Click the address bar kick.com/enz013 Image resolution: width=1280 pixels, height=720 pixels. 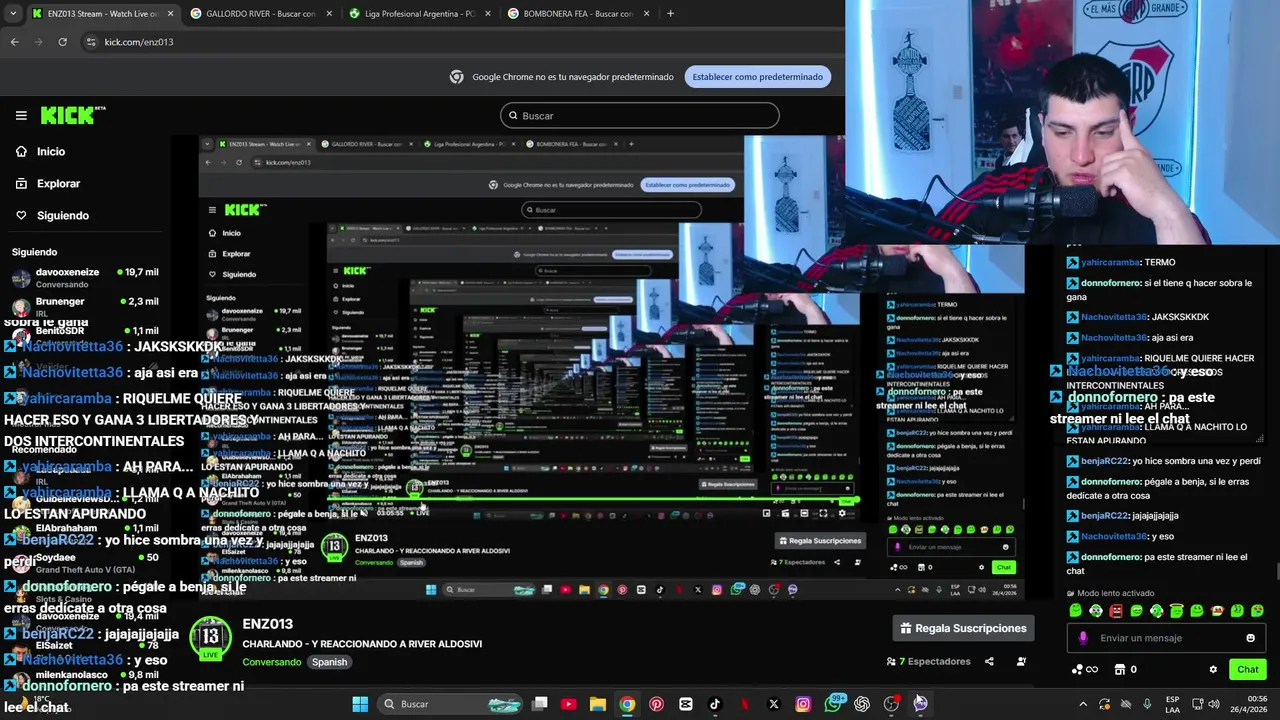click(139, 42)
